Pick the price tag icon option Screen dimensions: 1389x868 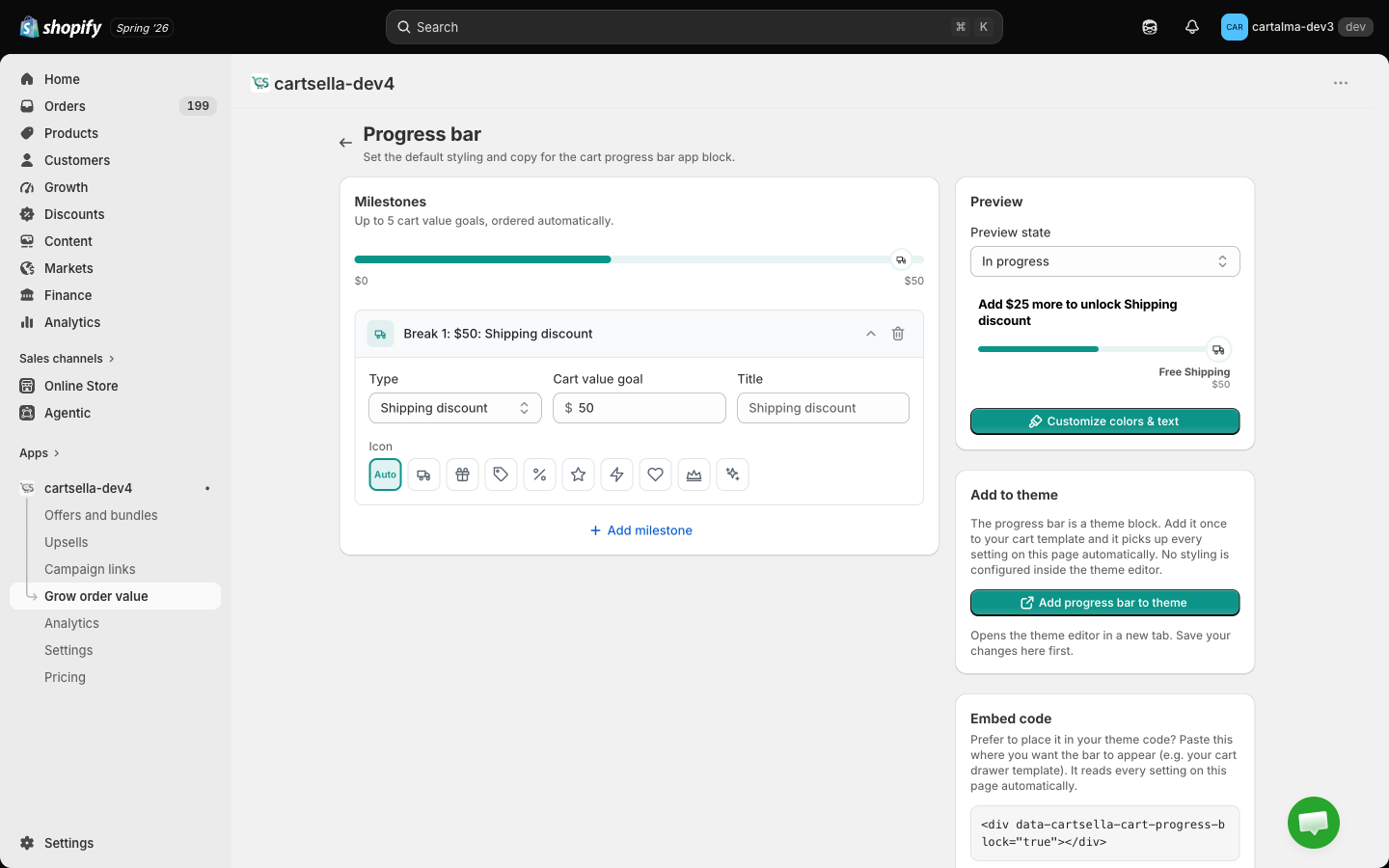501,475
